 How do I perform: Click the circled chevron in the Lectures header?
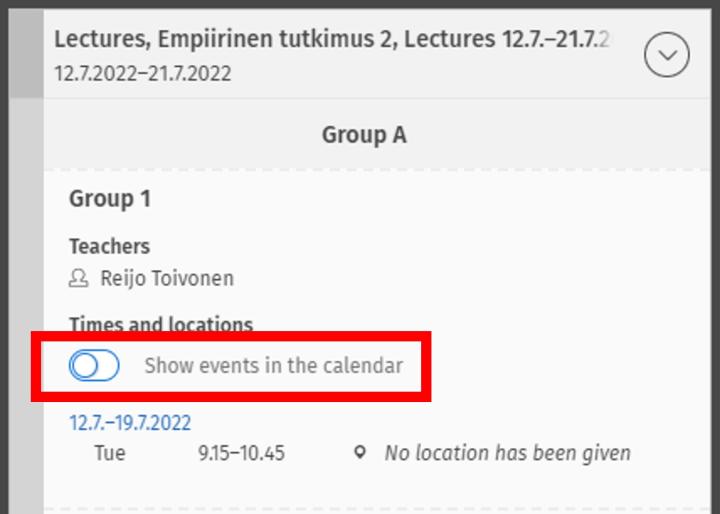point(666,55)
